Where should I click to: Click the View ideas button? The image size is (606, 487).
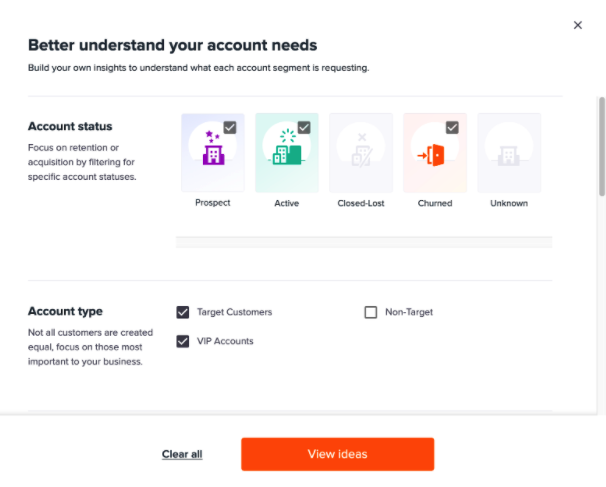[x=337, y=454]
